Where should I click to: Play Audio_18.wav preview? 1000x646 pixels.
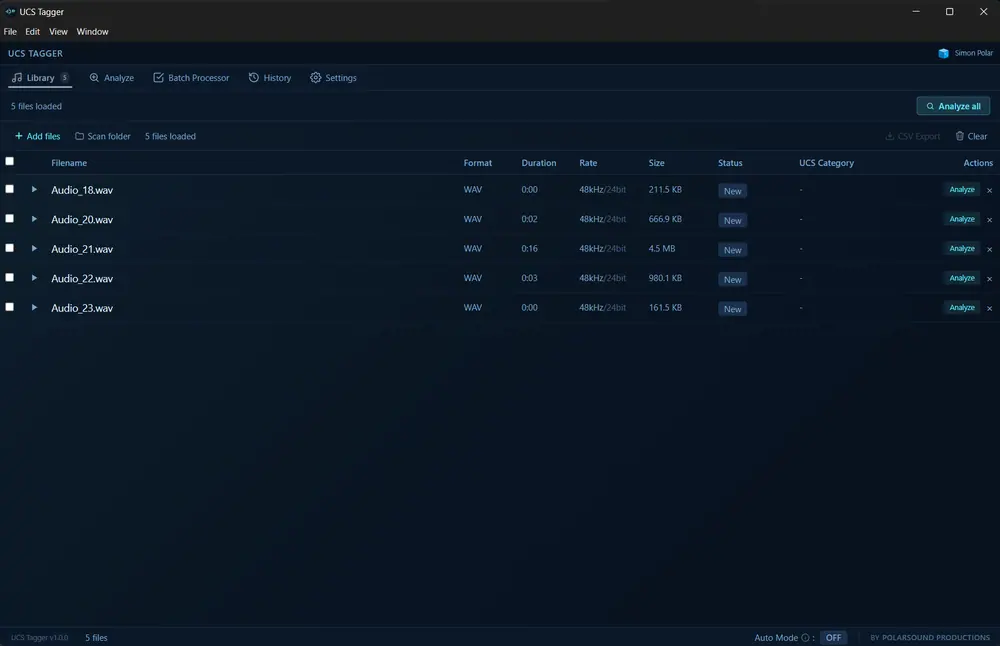pyautogui.click(x=34, y=189)
